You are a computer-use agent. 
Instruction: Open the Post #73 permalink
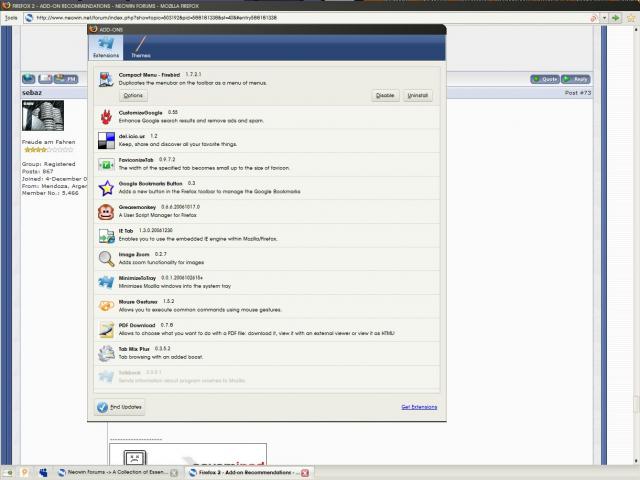click(x=578, y=93)
